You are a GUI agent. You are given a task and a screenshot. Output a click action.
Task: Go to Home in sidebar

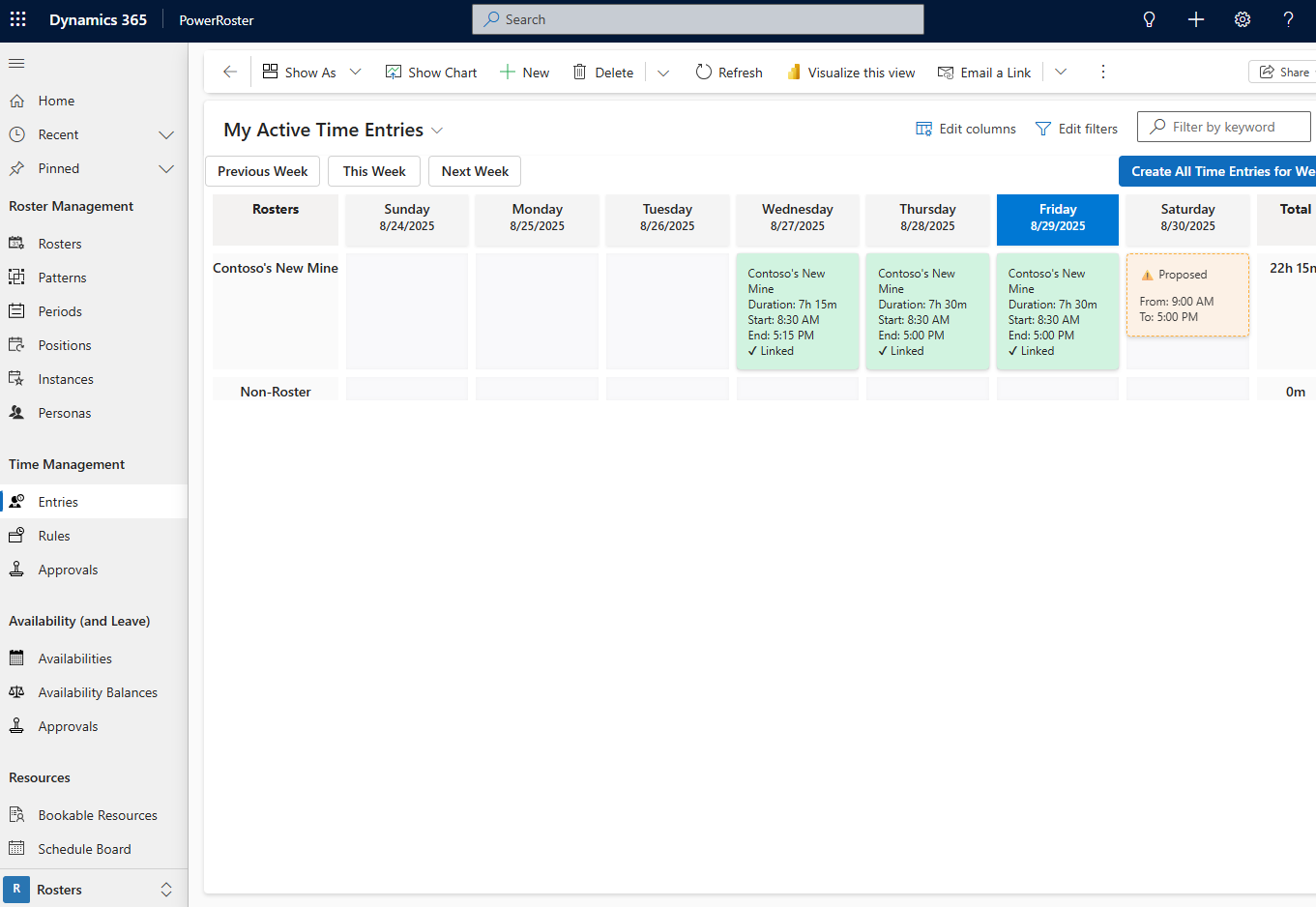click(x=94, y=101)
